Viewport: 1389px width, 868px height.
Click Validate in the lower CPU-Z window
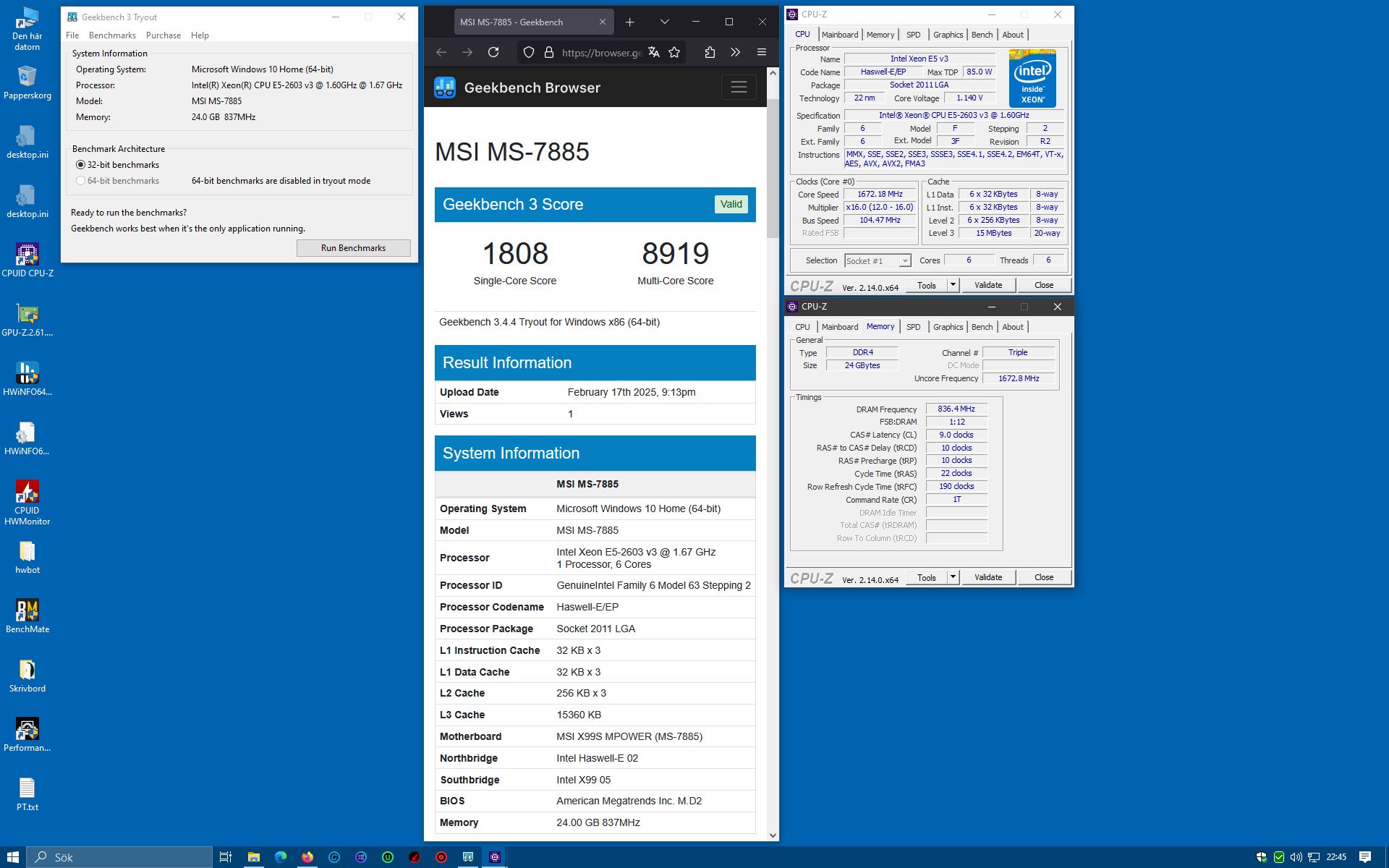[x=988, y=577]
